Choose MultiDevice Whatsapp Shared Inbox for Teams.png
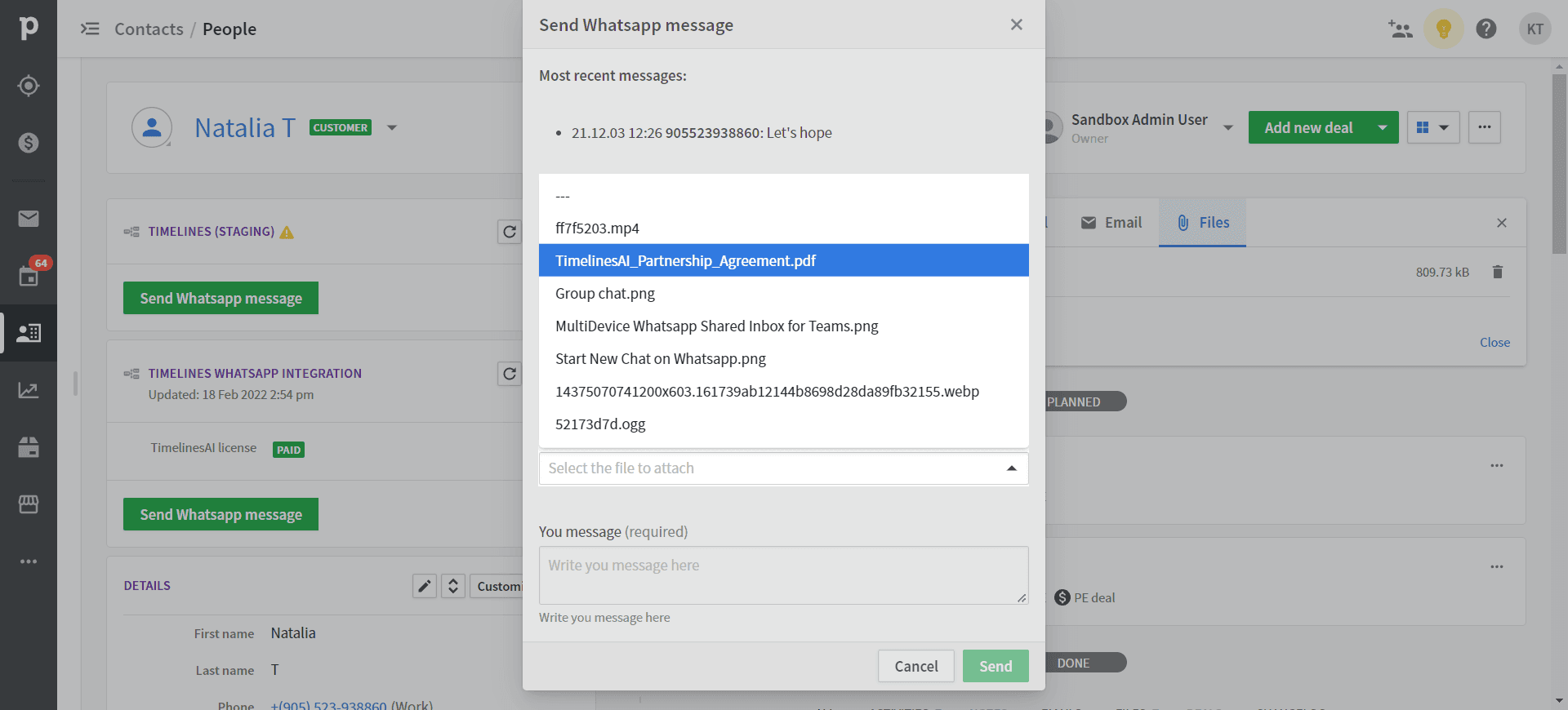 click(784, 326)
